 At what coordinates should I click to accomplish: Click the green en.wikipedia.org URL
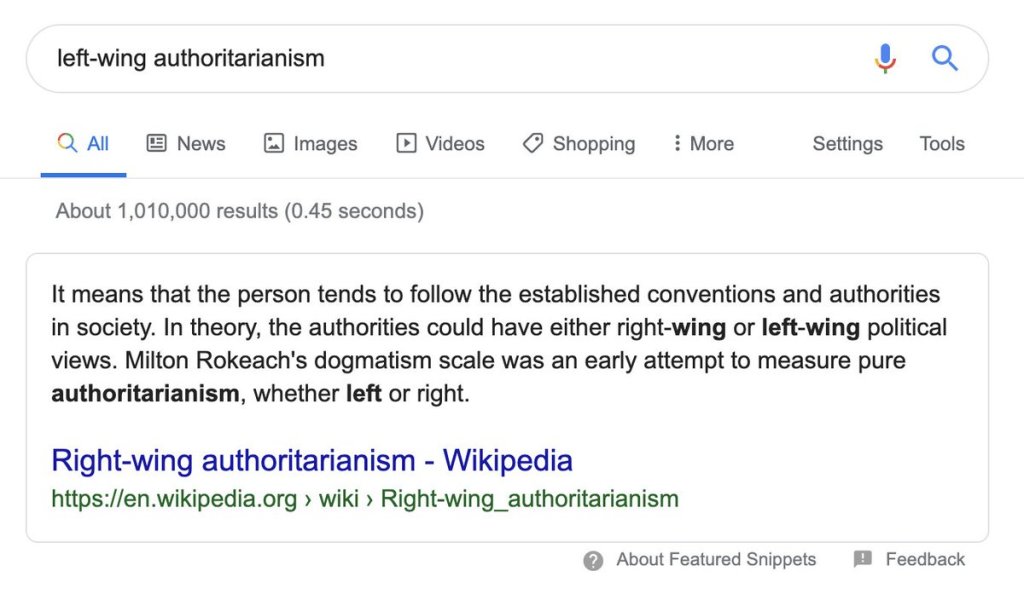point(365,498)
